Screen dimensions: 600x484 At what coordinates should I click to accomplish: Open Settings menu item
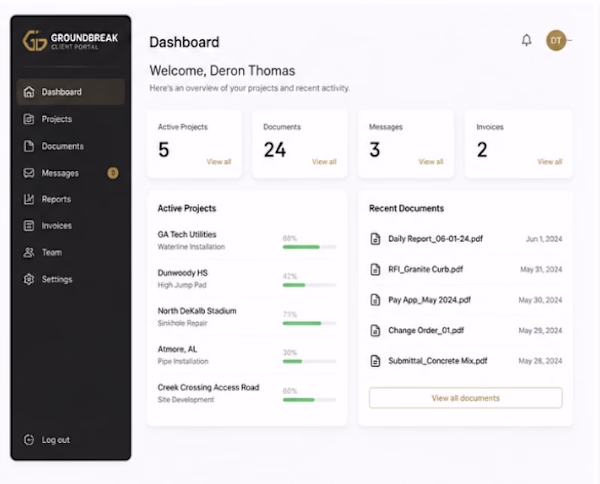71,279
